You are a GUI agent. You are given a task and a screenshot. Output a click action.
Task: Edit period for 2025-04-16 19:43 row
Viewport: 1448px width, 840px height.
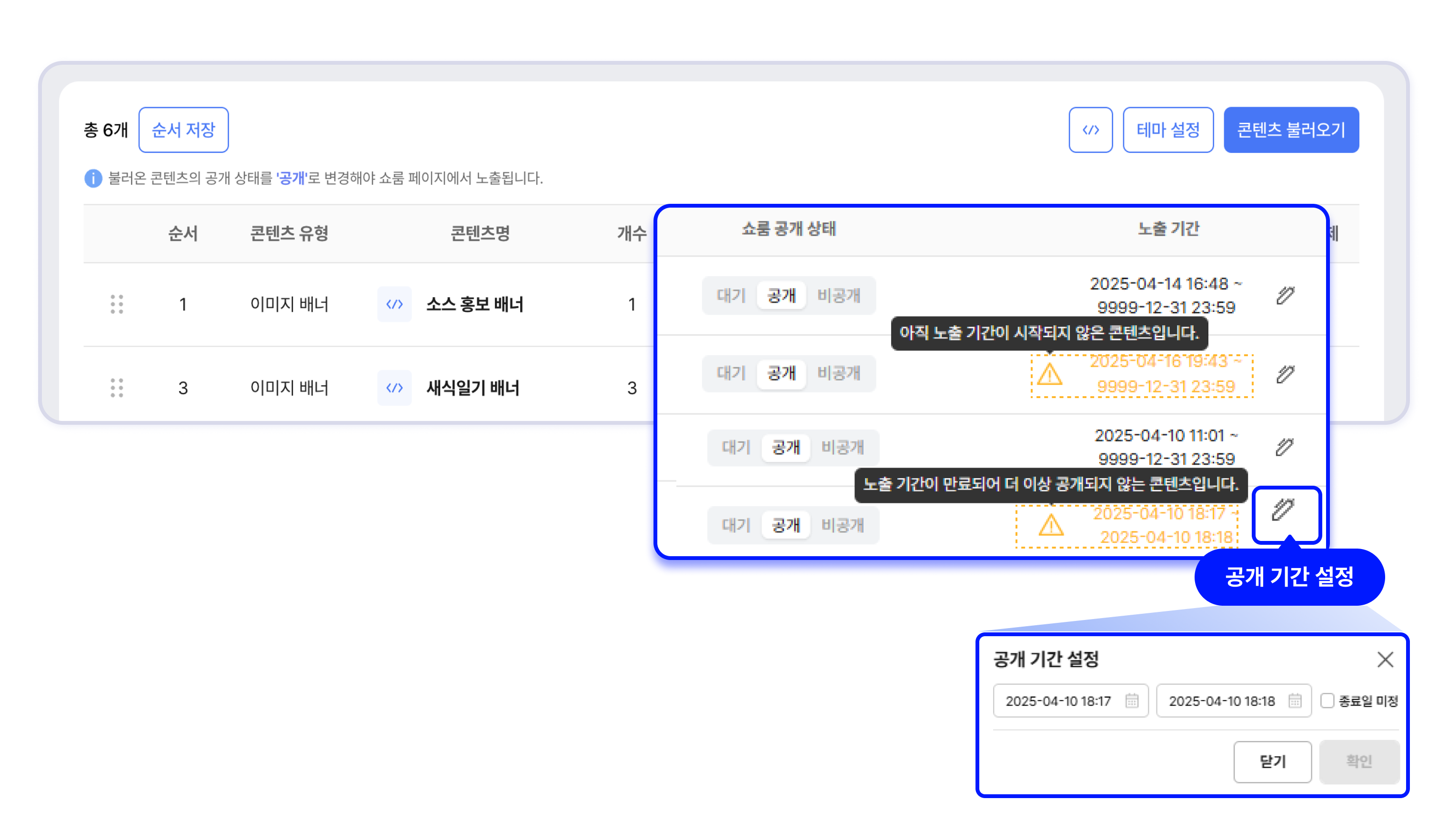[1285, 374]
